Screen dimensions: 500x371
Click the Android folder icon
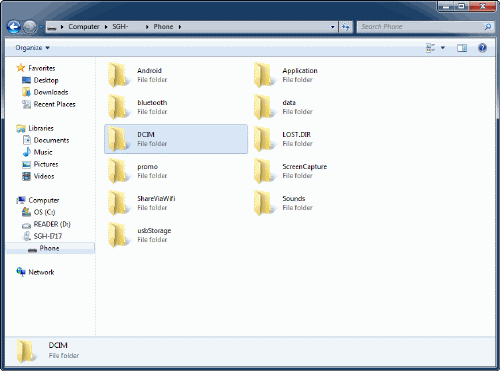pyautogui.click(x=118, y=75)
